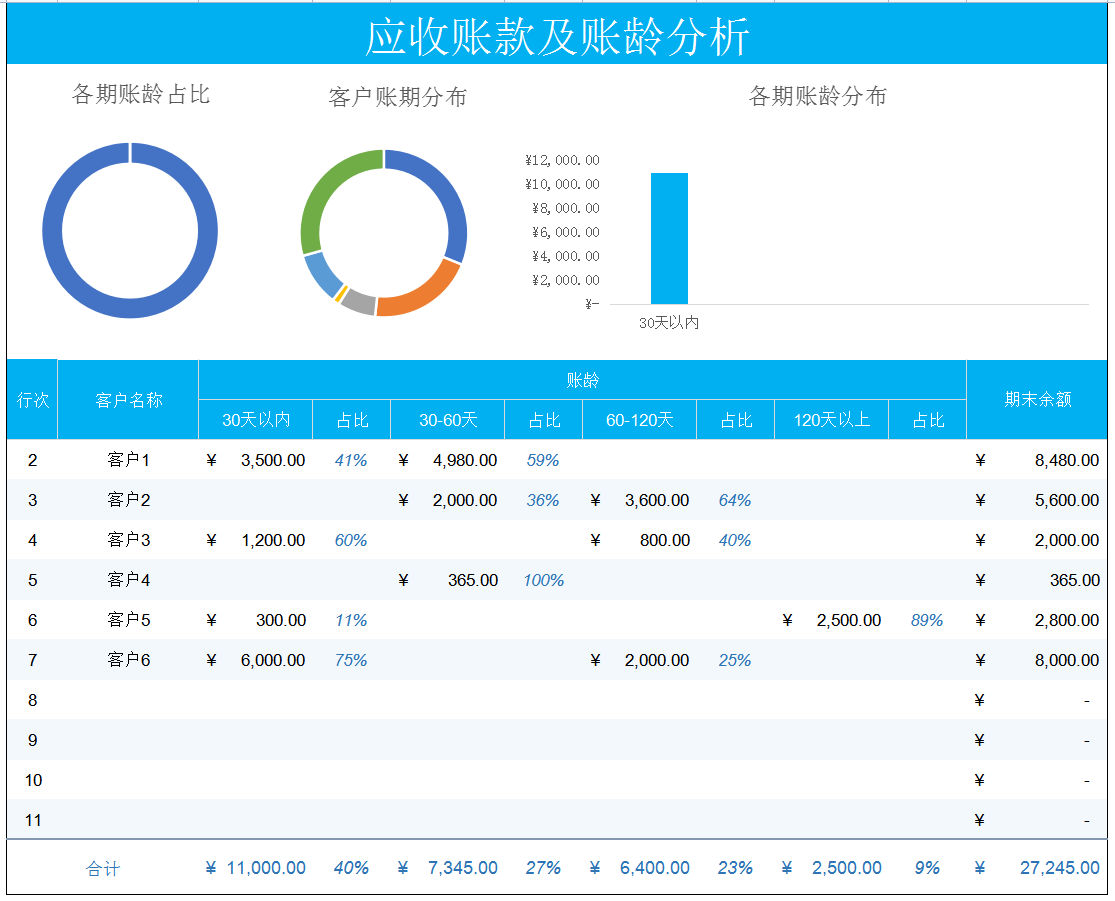
Task: Select the 120天以上 column header
Action: tap(830, 419)
